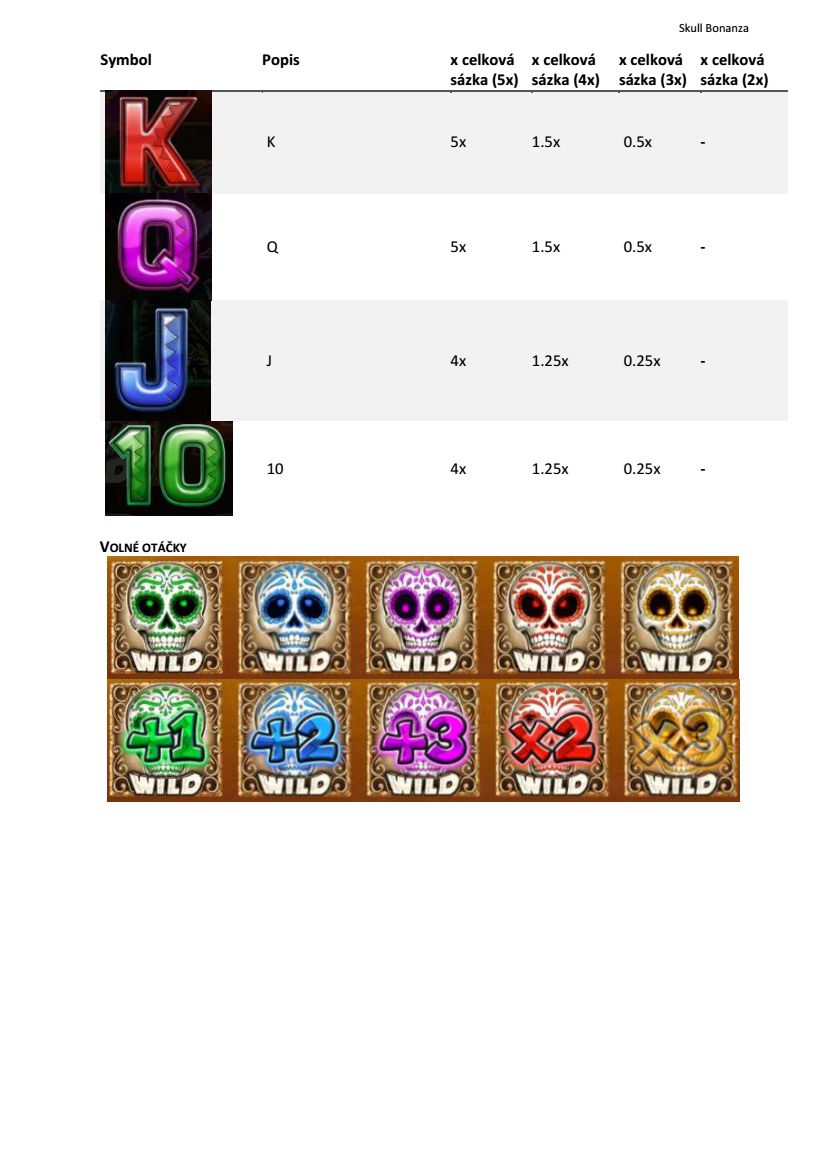Screen dimensions: 827x1170
Task: Click the purple skull WILD icon
Action: [422, 618]
